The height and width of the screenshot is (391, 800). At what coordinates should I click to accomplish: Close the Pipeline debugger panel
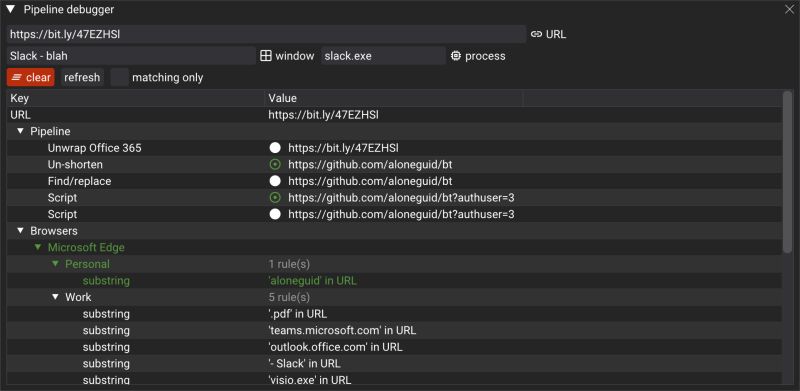[789, 10]
